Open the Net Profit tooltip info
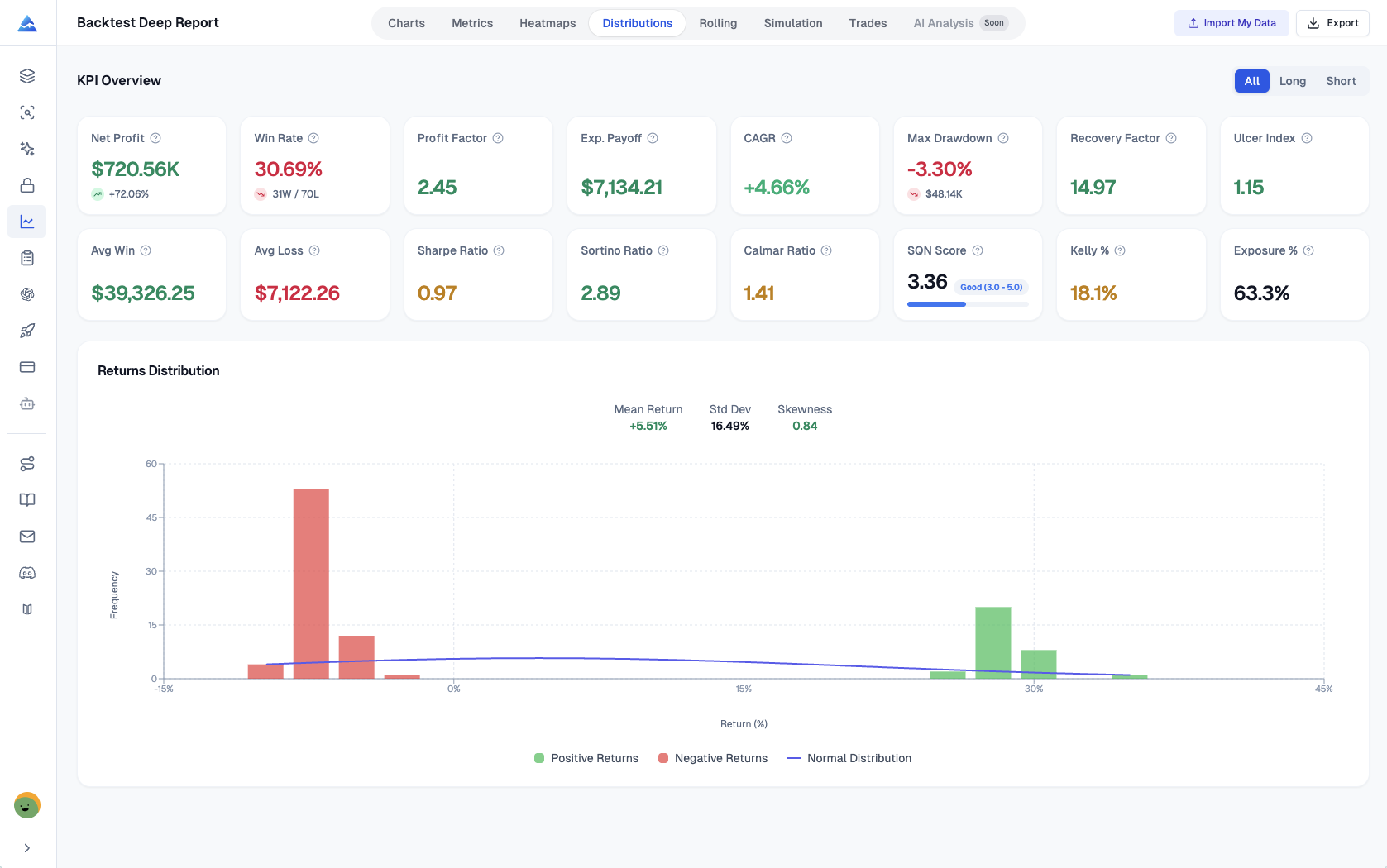 pos(155,138)
